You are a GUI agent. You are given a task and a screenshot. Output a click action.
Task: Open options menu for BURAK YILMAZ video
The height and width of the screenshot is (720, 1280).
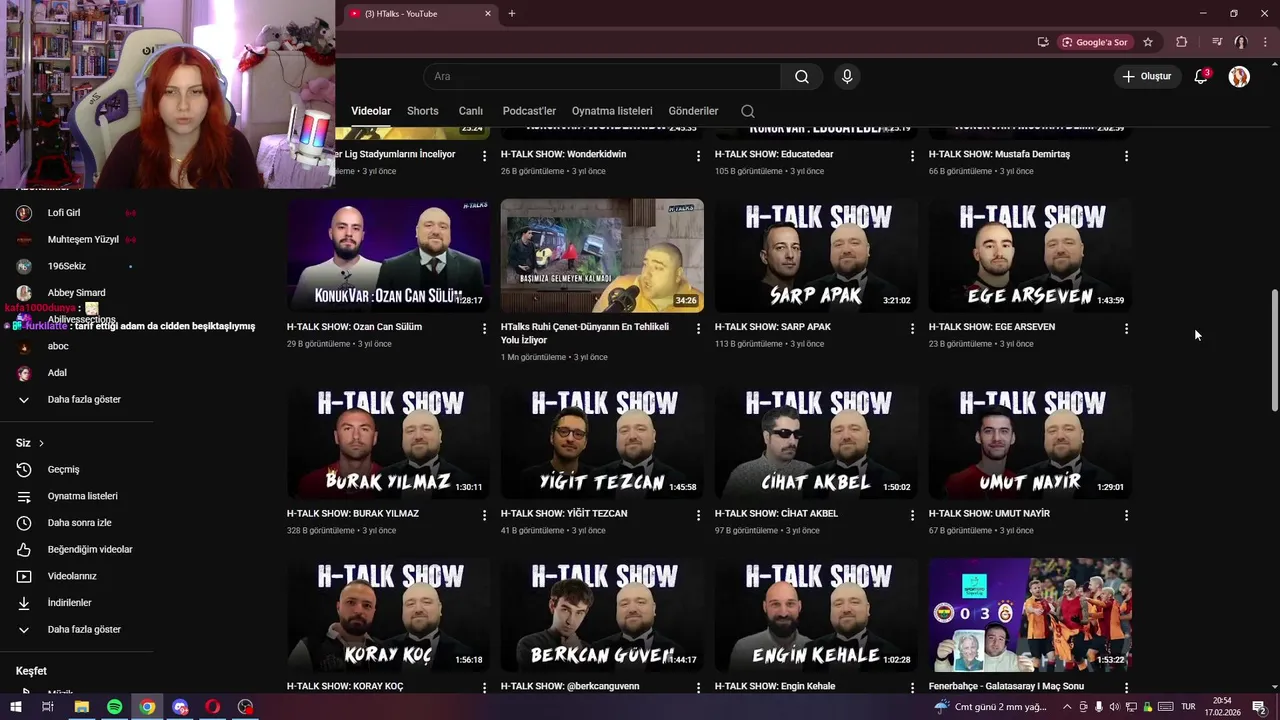(484, 515)
